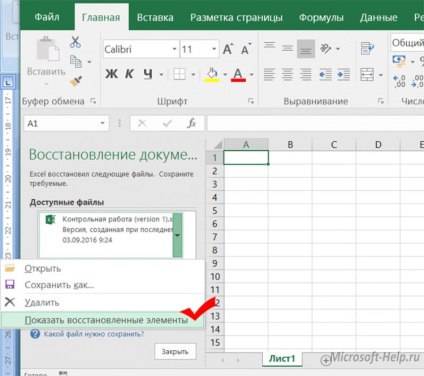Click the text orientation icon

pyautogui.click(x=325, y=49)
